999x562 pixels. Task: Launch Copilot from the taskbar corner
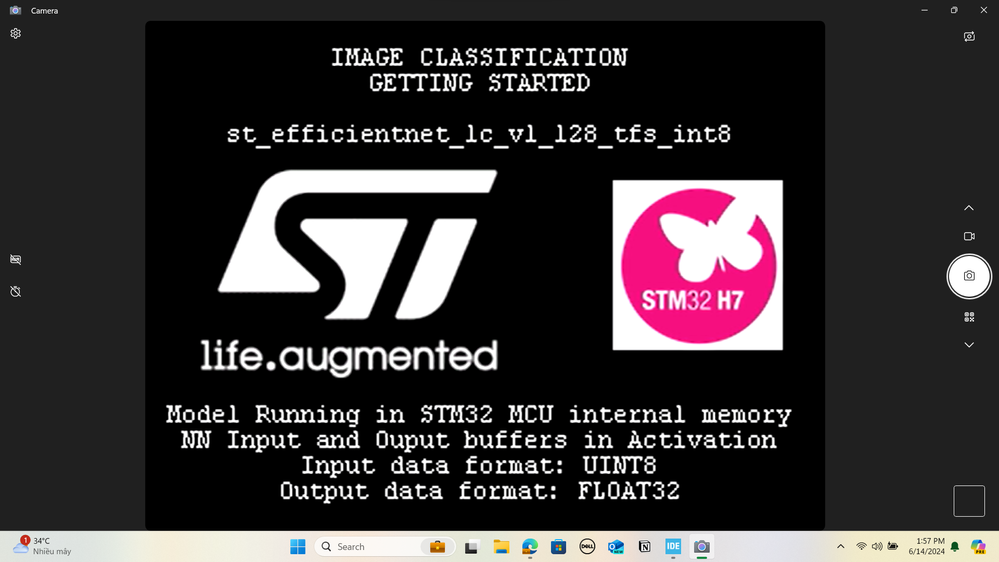pyautogui.click(x=978, y=547)
